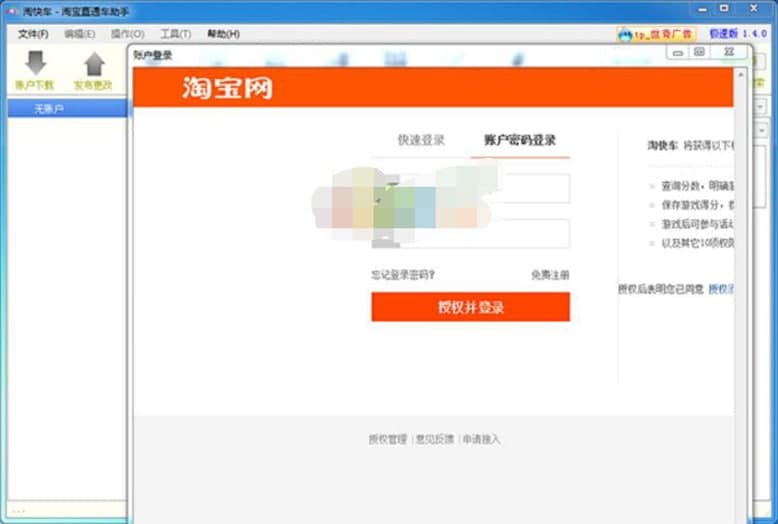The height and width of the screenshot is (524, 778).
Task: Click the 申请接入 footer link
Action: click(x=481, y=439)
